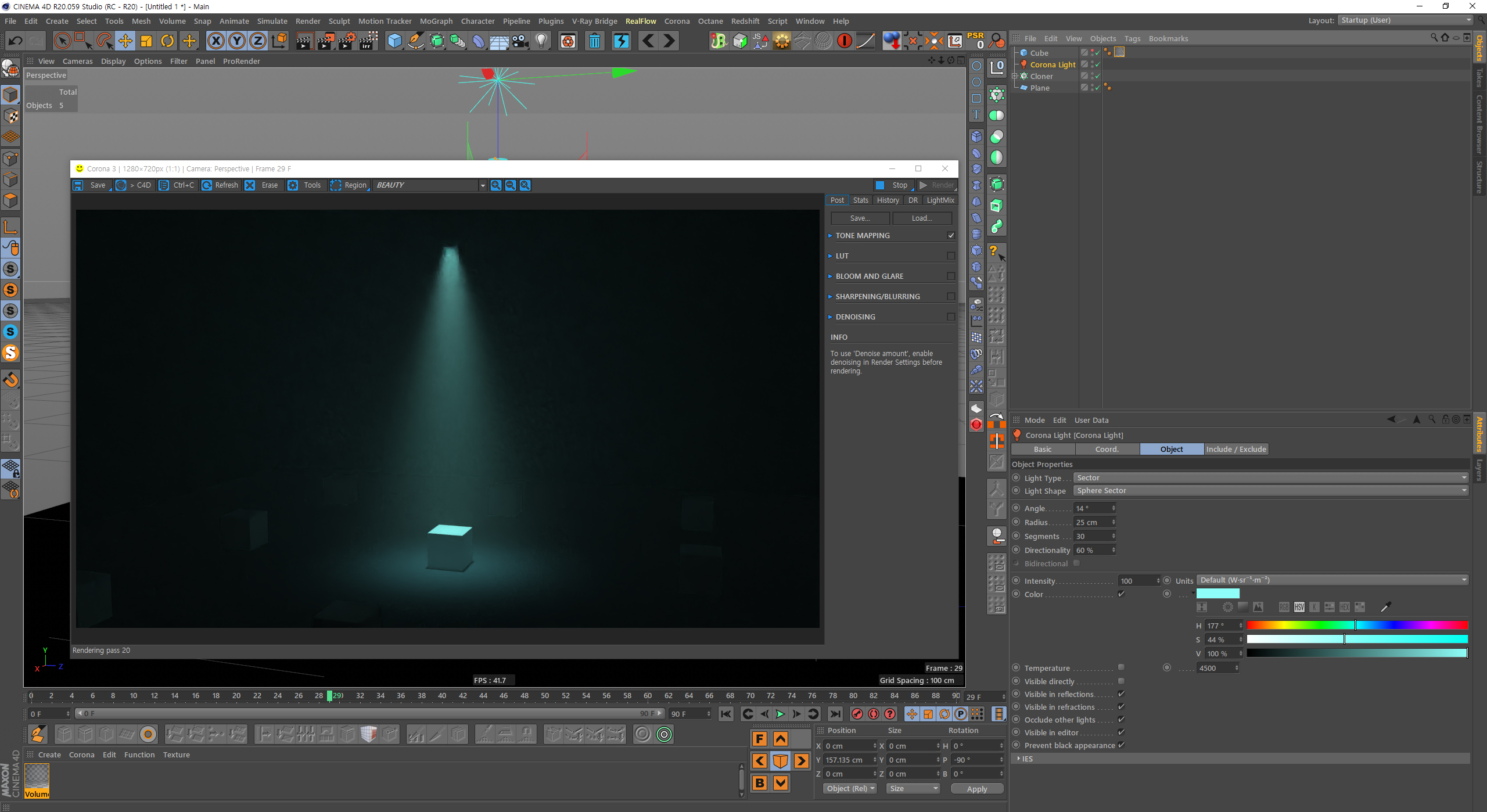This screenshot has height=812, width=1487.
Task: Click the light bulb icon in toolbar
Action: click(x=541, y=41)
